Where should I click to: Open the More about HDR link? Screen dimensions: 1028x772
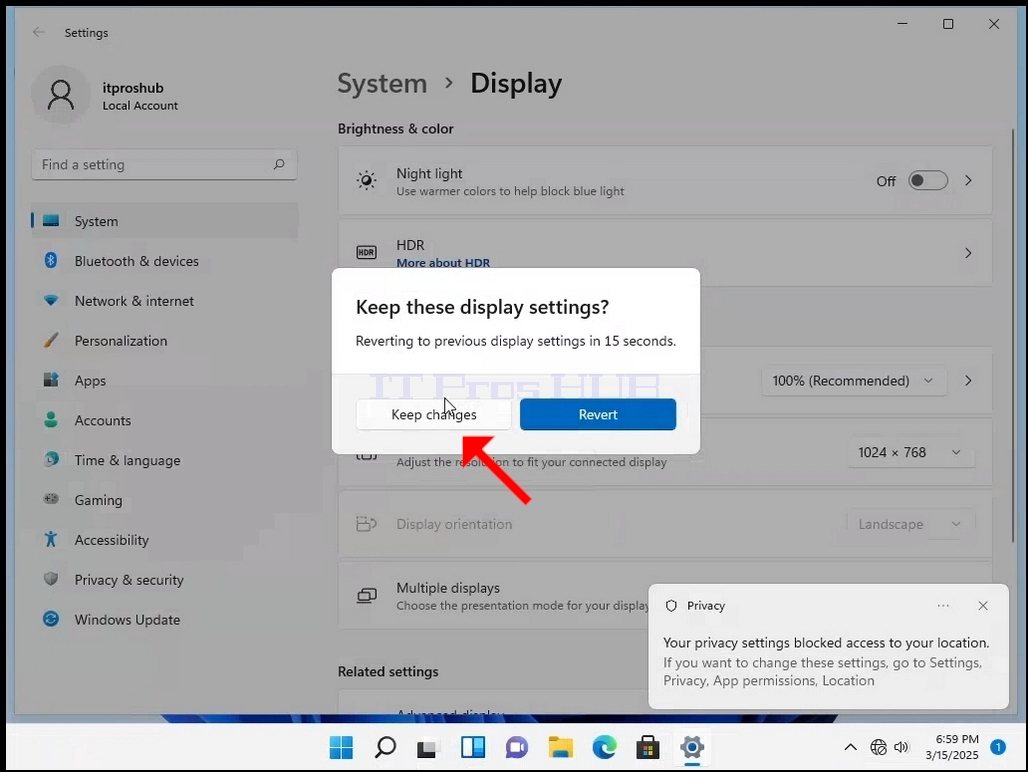[x=443, y=263]
